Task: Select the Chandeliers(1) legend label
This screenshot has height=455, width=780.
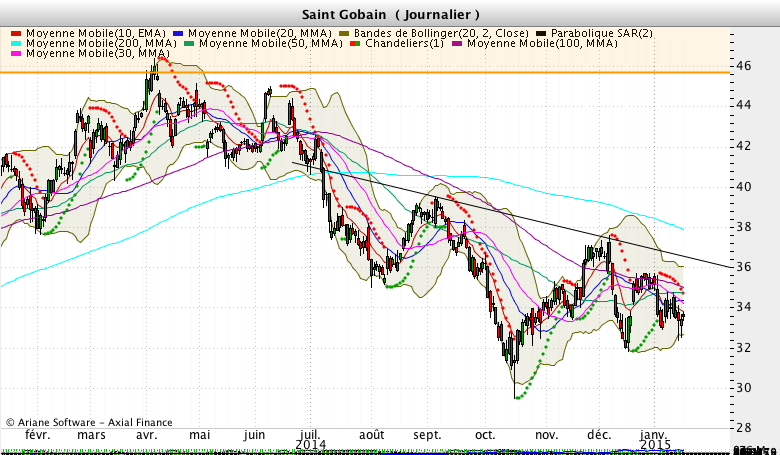Action: 404,43
